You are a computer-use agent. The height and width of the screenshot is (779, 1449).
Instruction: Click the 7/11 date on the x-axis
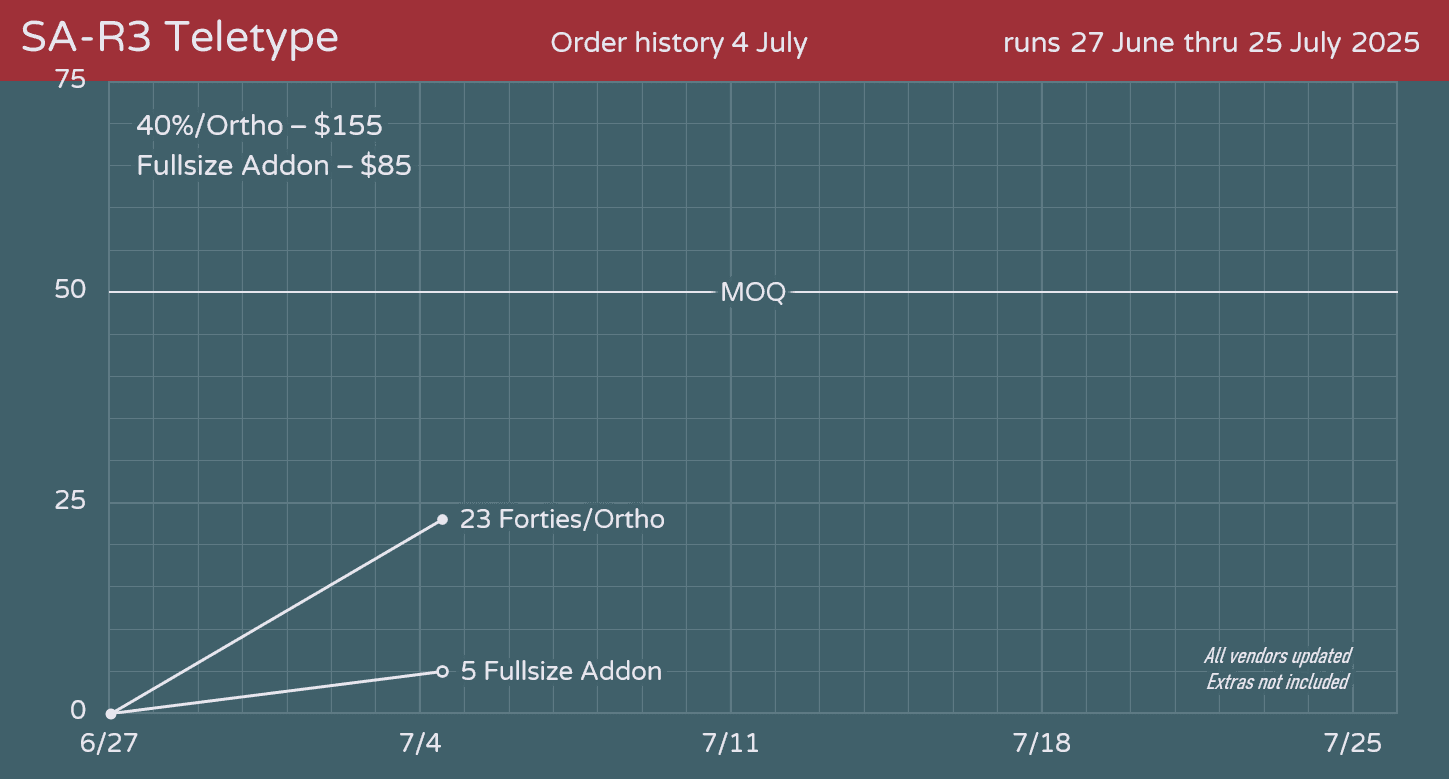click(731, 744)
